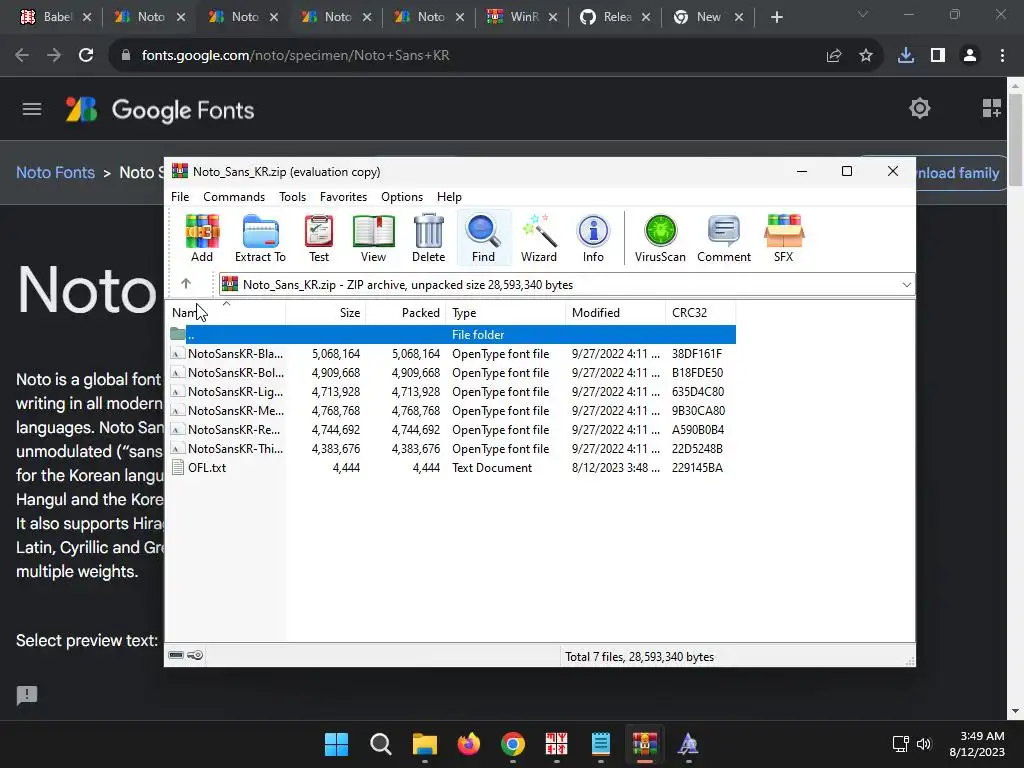
Task: Select NotoSansKR-Bla... font file
Action: (x=452, y=353)
